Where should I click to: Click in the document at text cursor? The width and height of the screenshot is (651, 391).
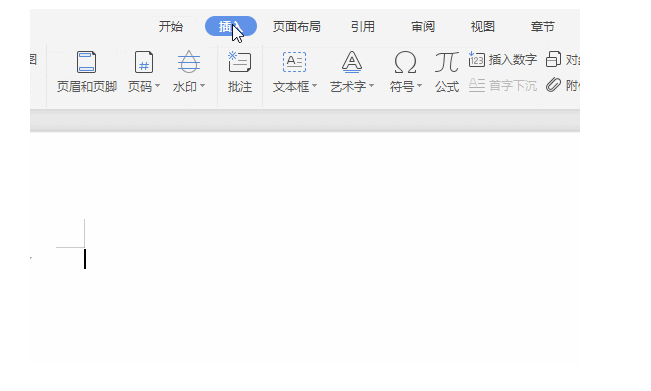coord(85,259)
